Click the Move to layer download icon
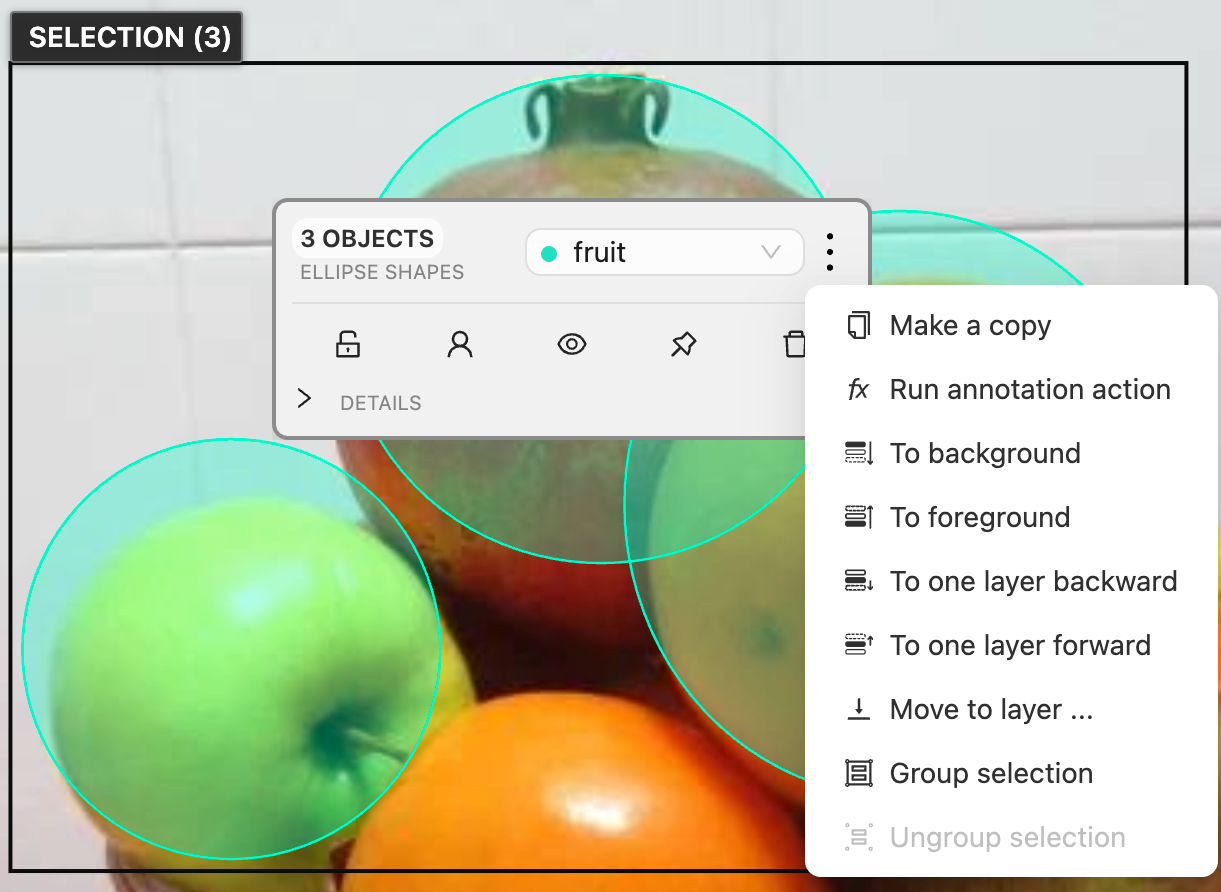1221x892 pixels. [858, 710]
